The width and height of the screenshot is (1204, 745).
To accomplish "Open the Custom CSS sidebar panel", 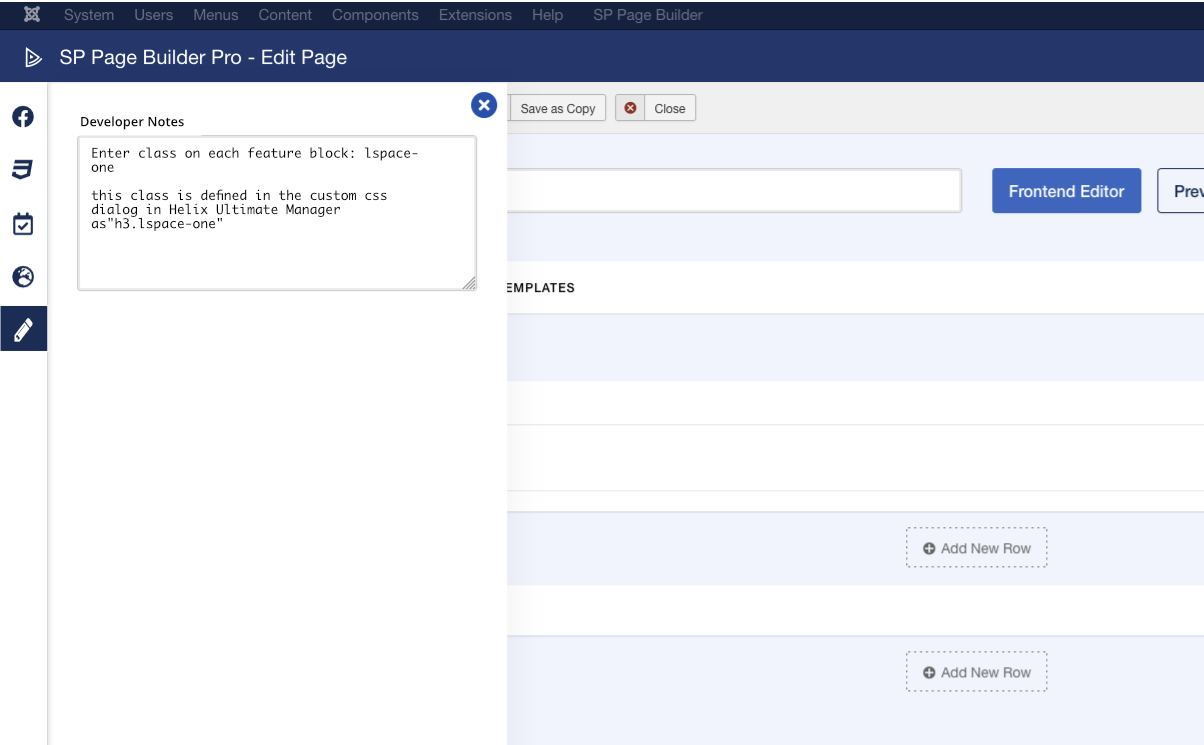I will pyautogui.click(x=23, y=169).
